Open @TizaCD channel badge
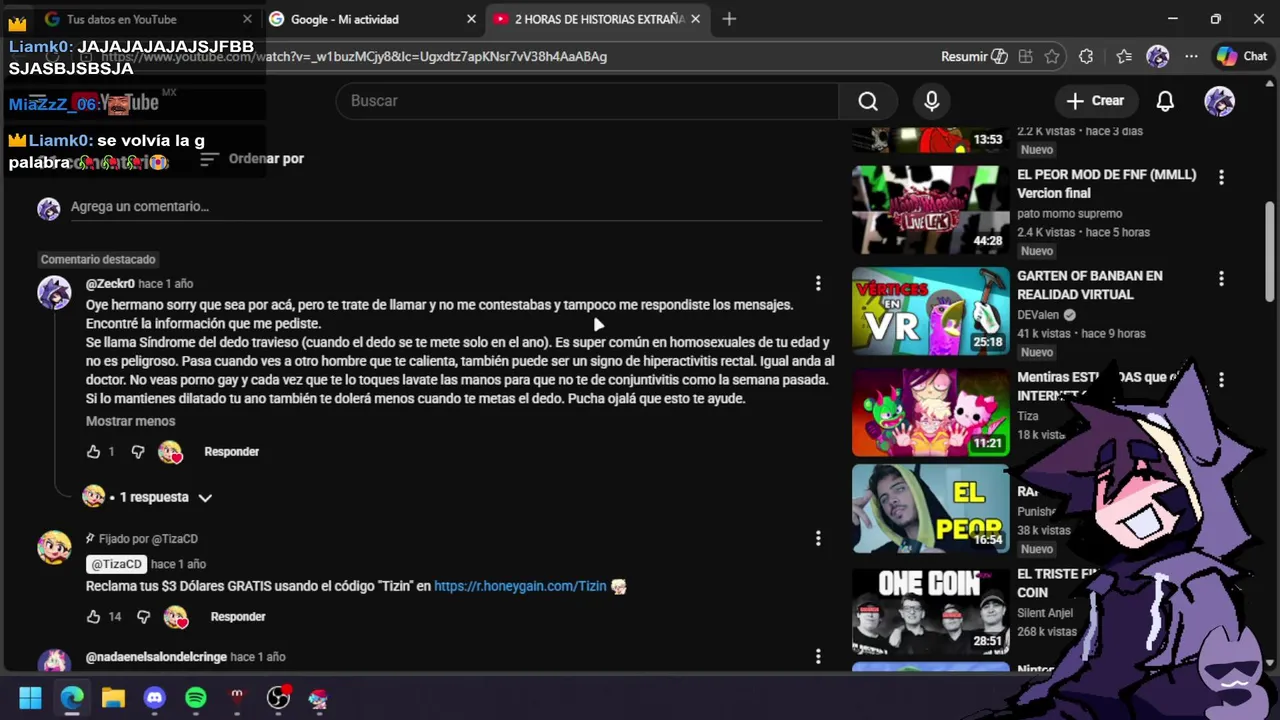Viewport: 1280px width, 720px height. (116, 564)
